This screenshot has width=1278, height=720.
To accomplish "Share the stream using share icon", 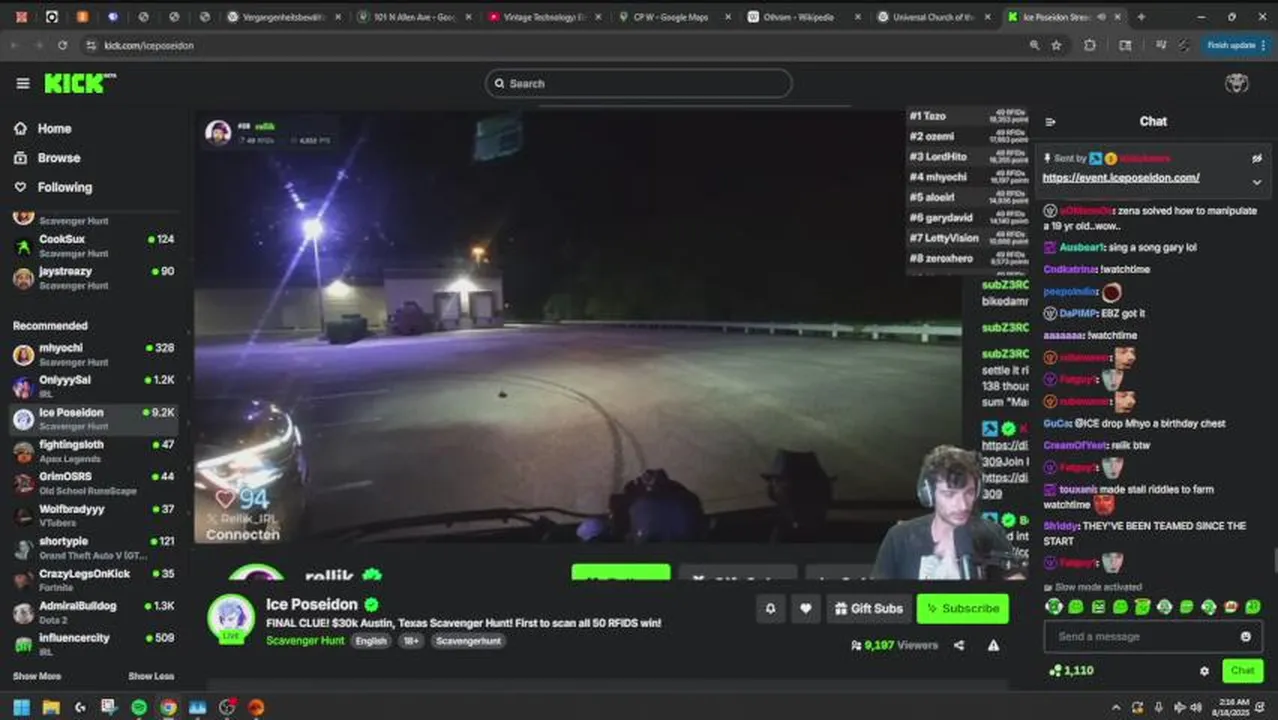I will tap(959, 646).
